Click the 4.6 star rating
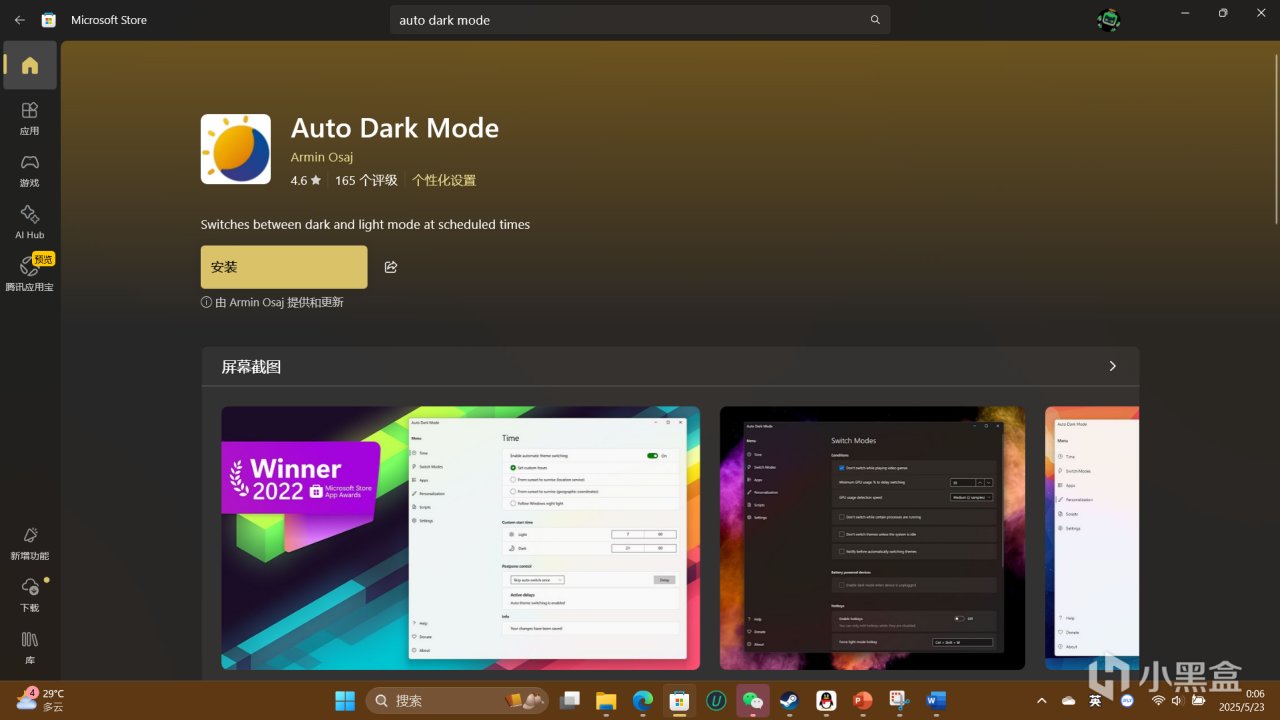Image resolution: width=1280 pixels, height=720 pixels. tap(306, 181)
